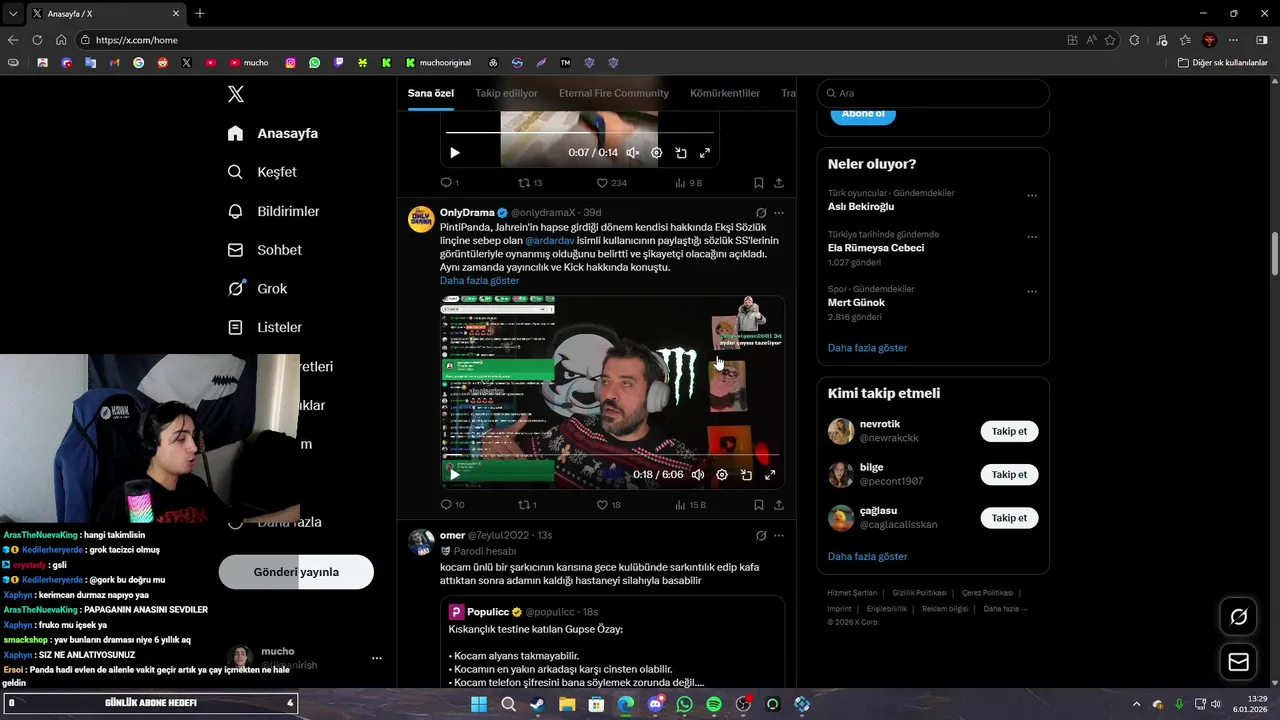The width and height of the screenshot is (1280, 720).
Task: Click picture-in-picture on PintiPanda video
Action: 746,475
